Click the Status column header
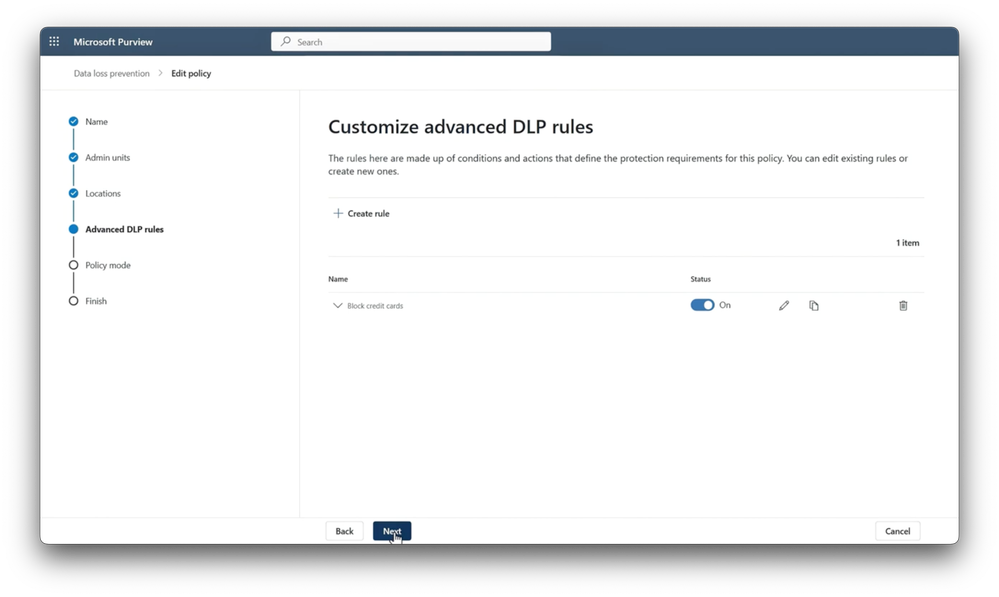This screenshot has width=999, height=597. [700, 279]
